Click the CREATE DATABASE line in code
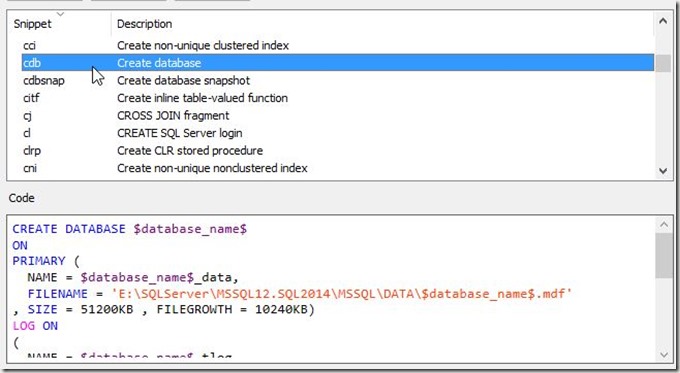This screenshot has width=680, height=373. point(130,229)
